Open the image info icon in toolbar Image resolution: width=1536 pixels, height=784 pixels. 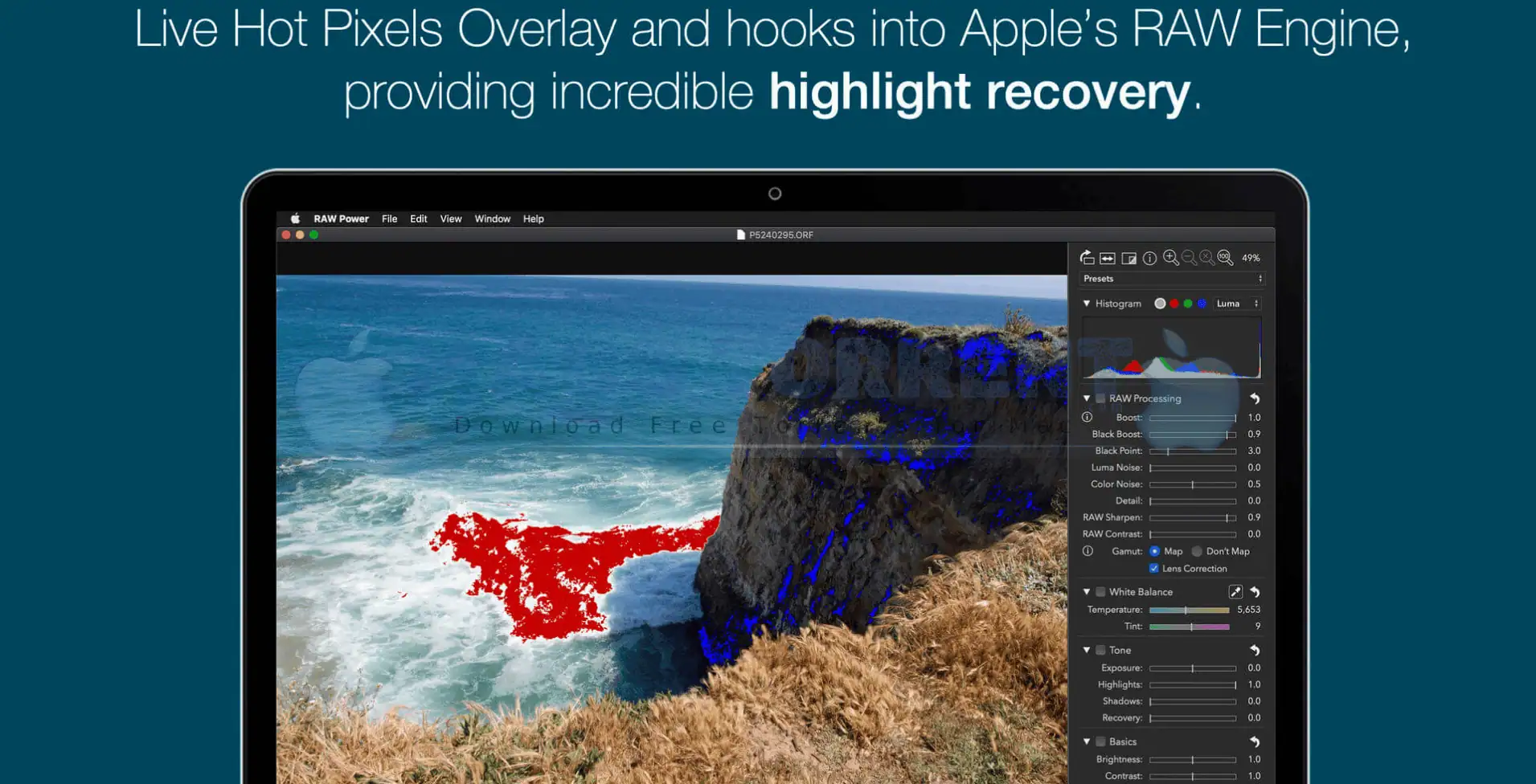[1150, 258]
